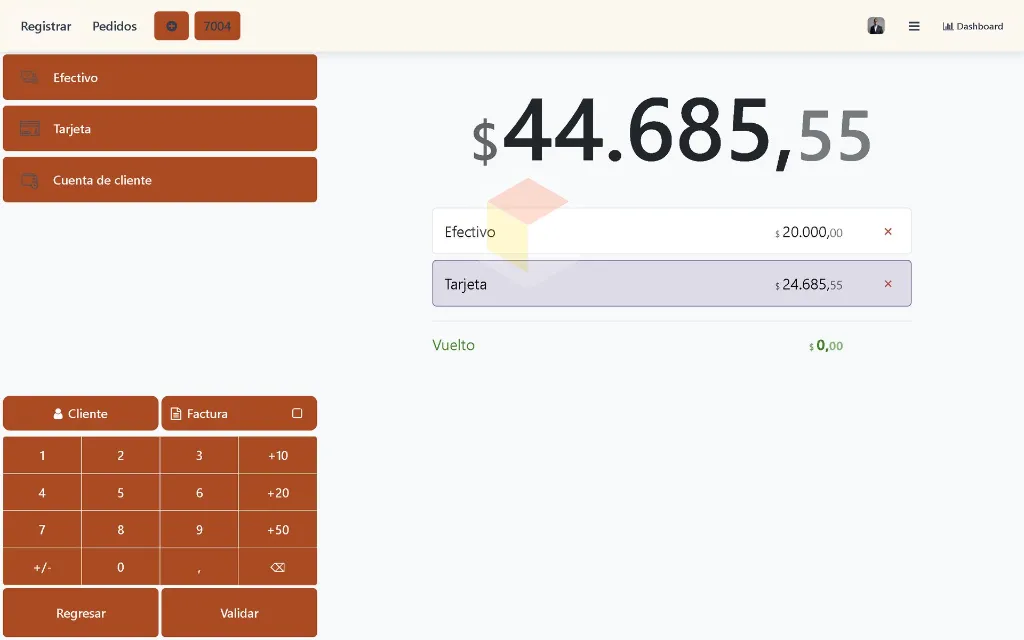Toggle sign with the +/- key
Viewport: 1024px width, 640px height.
[x=42, y=567]
